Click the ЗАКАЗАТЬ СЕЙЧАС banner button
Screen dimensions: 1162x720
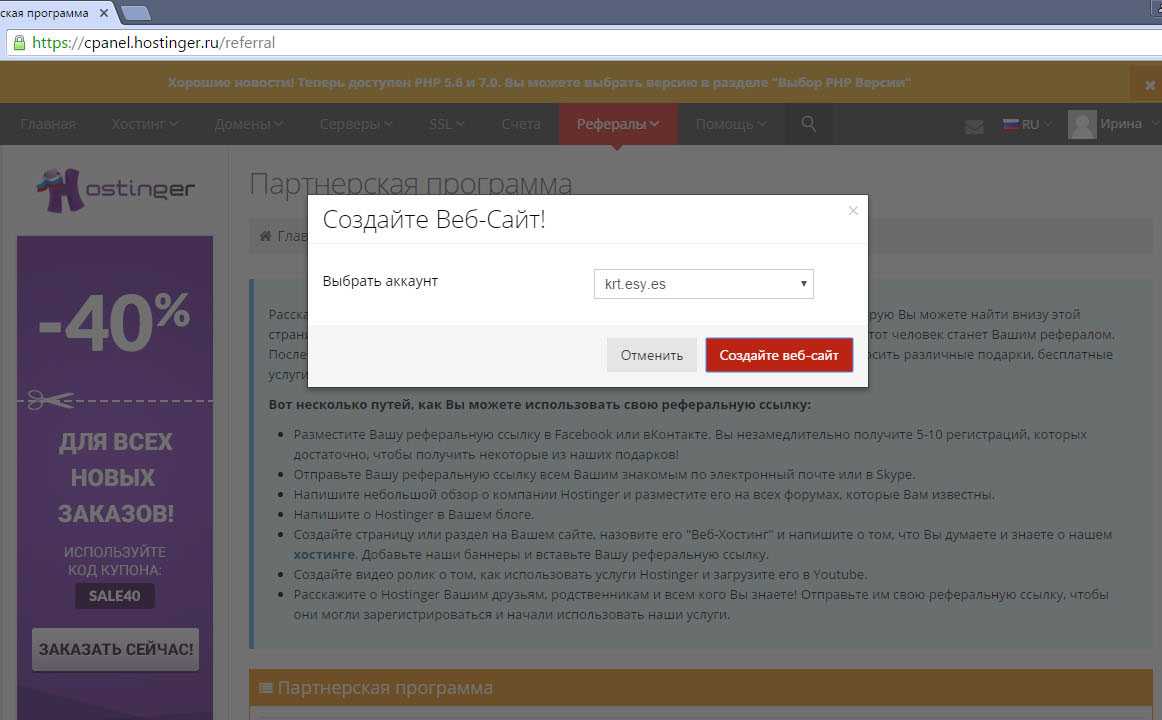(x=115, y=649)
